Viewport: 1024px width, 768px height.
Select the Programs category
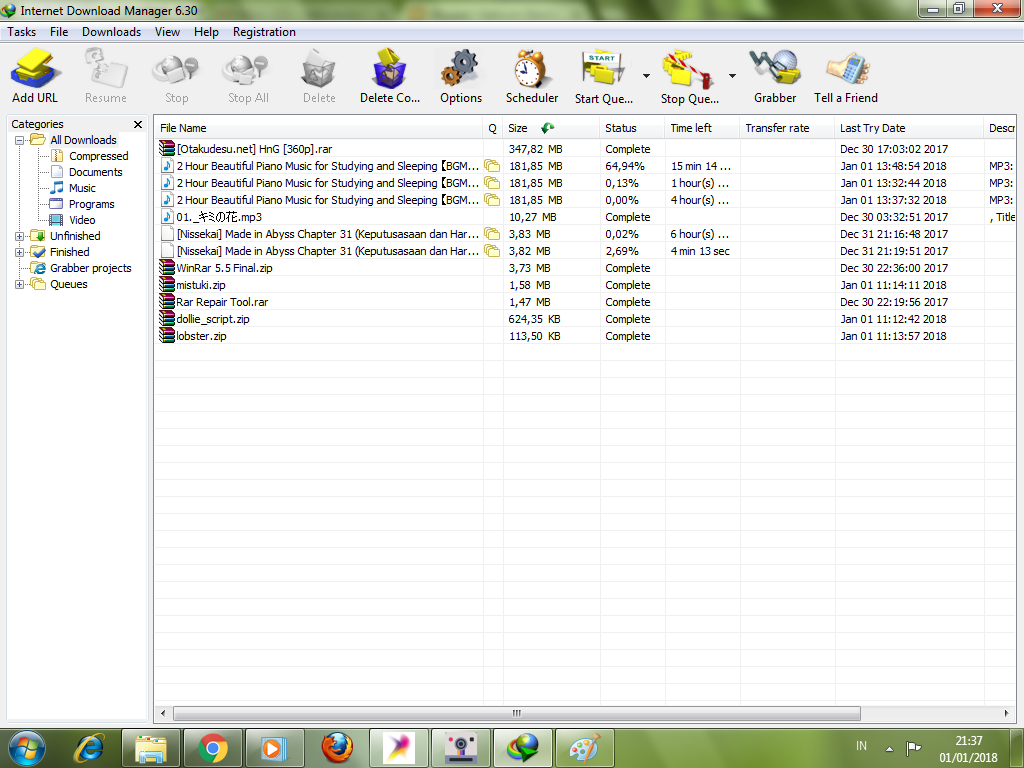tap(91, 204)
